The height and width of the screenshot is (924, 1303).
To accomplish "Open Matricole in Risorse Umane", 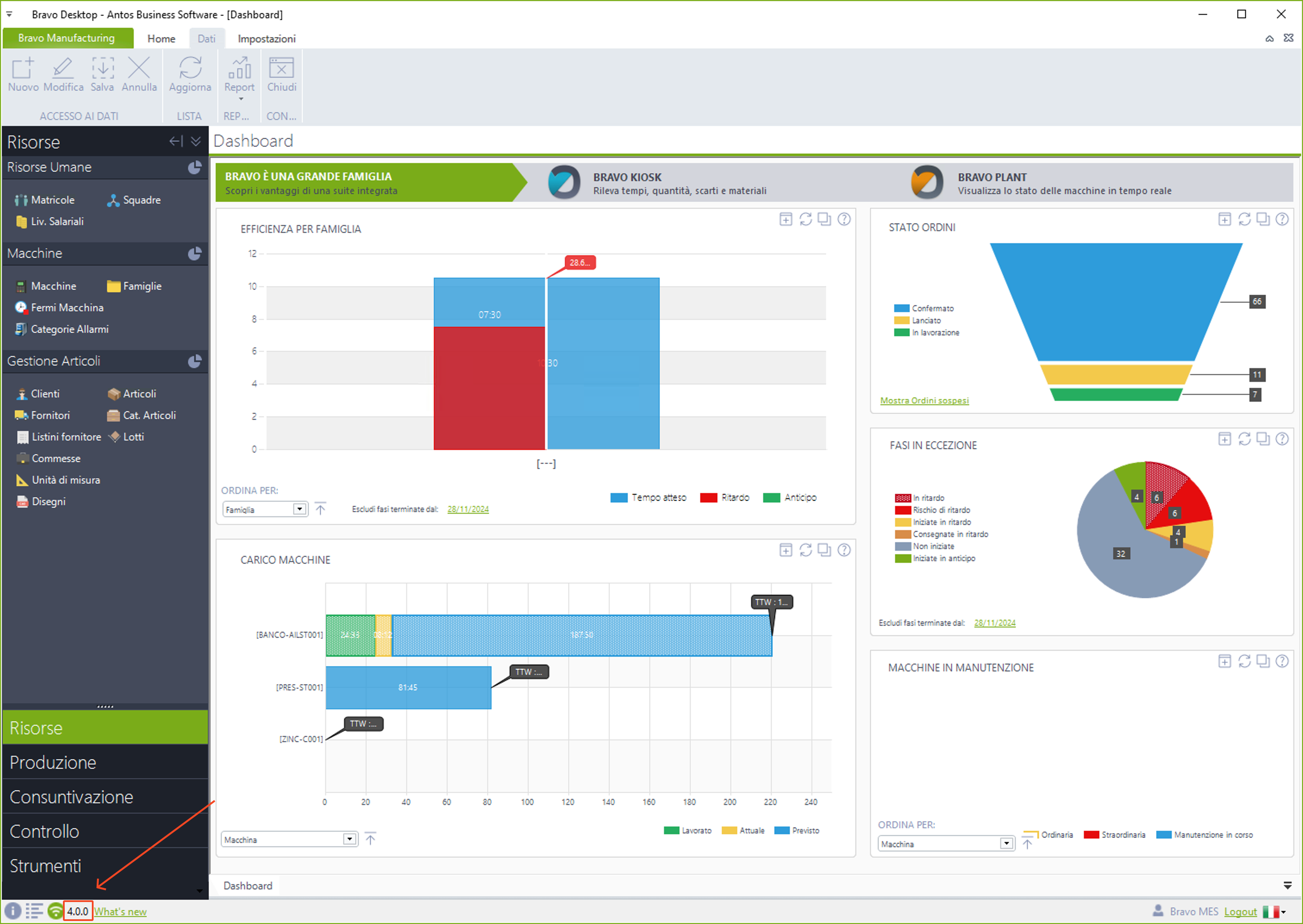I will [x=45, y=200].
